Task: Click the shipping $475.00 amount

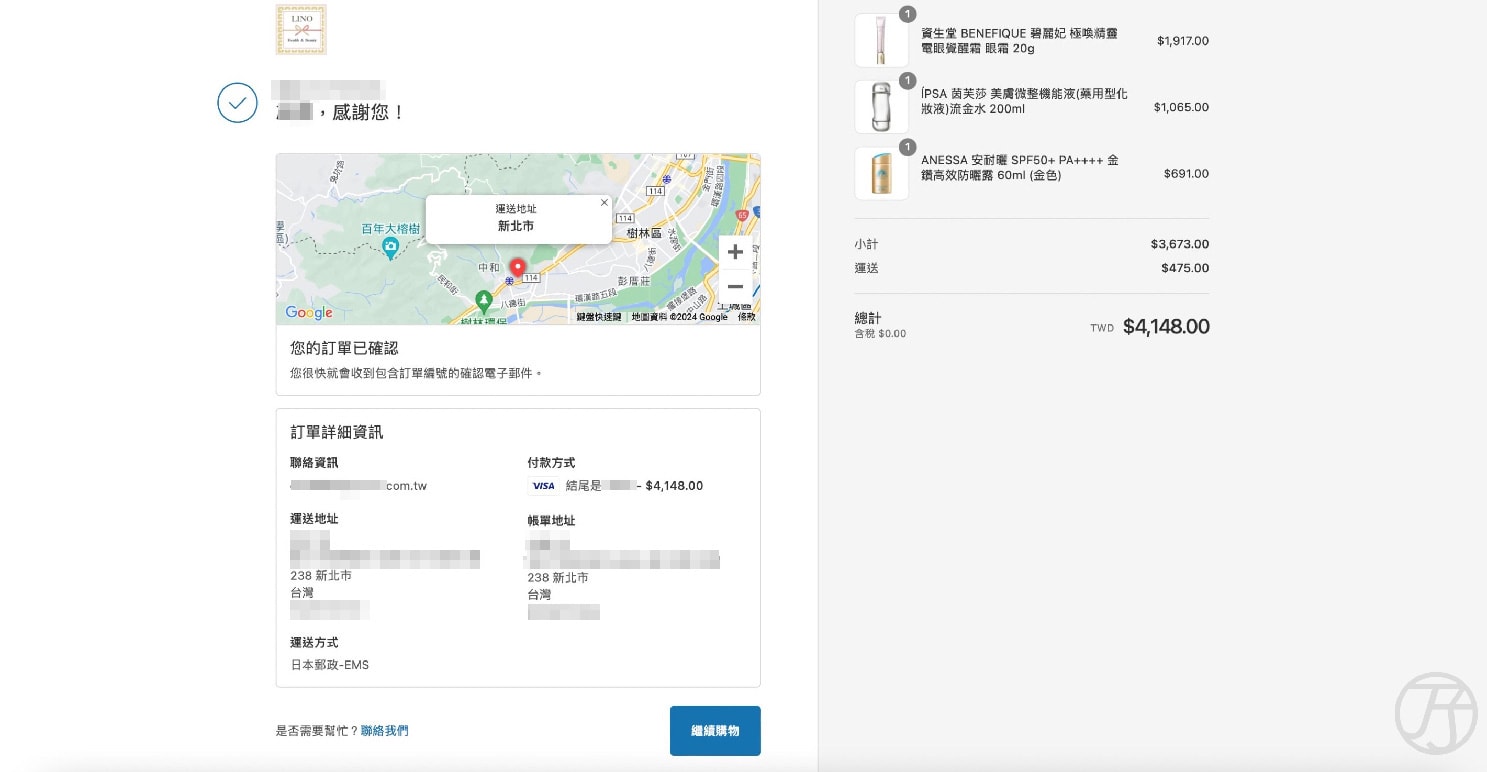Action: point(1185,268)
